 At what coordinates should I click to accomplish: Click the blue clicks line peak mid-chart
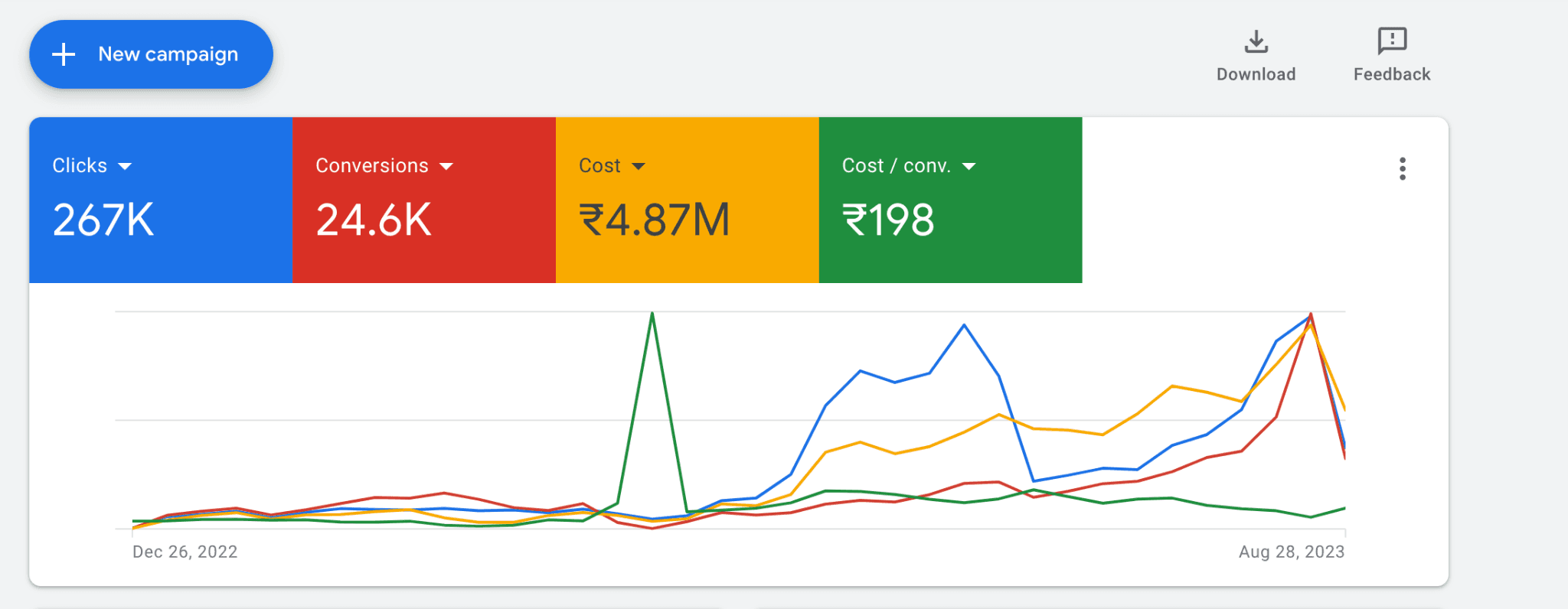pyautogui.click(x=964, y=325)
